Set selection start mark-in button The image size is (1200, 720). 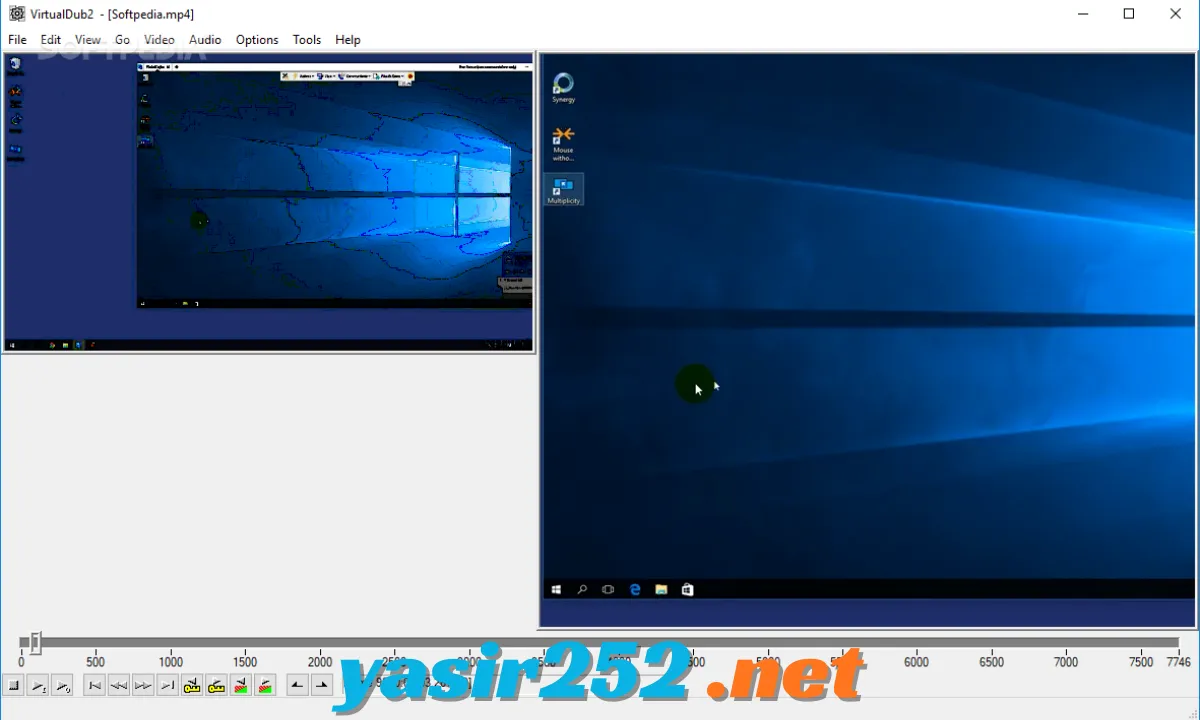[297, 685]
